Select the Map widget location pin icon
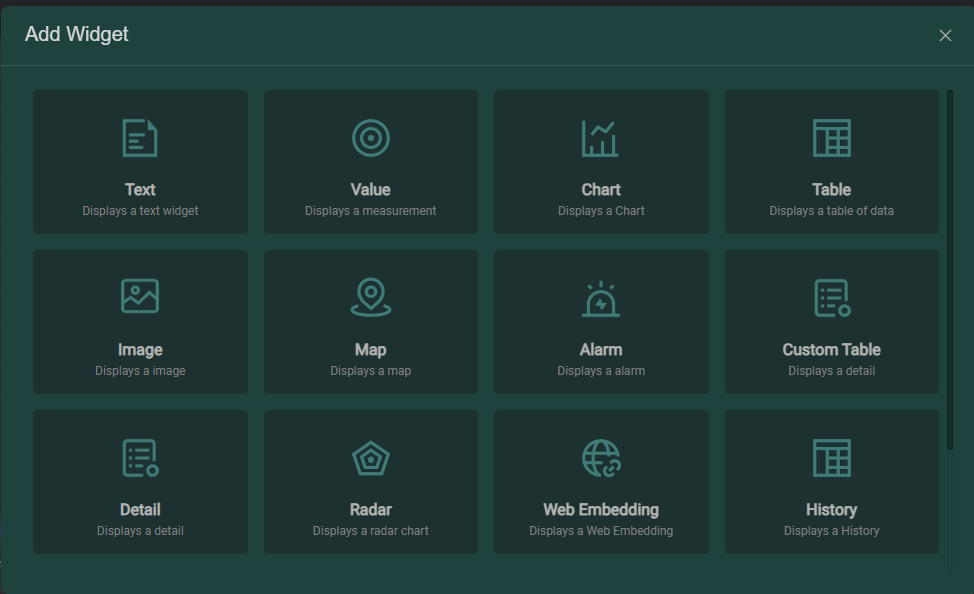Viewport: 974px width, 594px height. click(371, 297)
